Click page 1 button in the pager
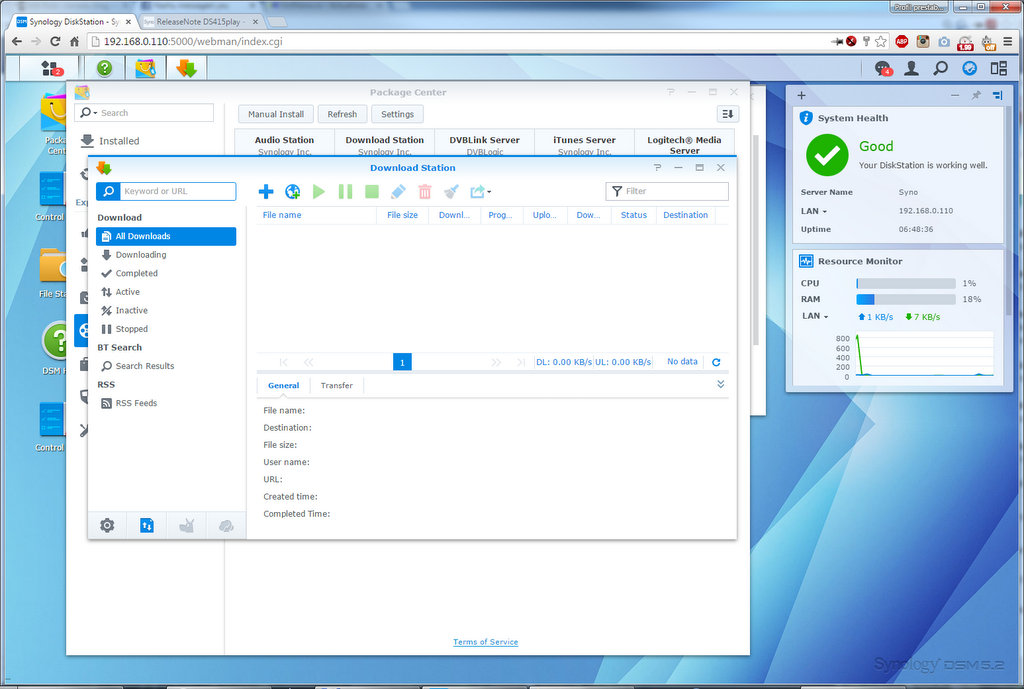Image resolution: width=1024 pixels, height=689 pixels. coord(402,362)
